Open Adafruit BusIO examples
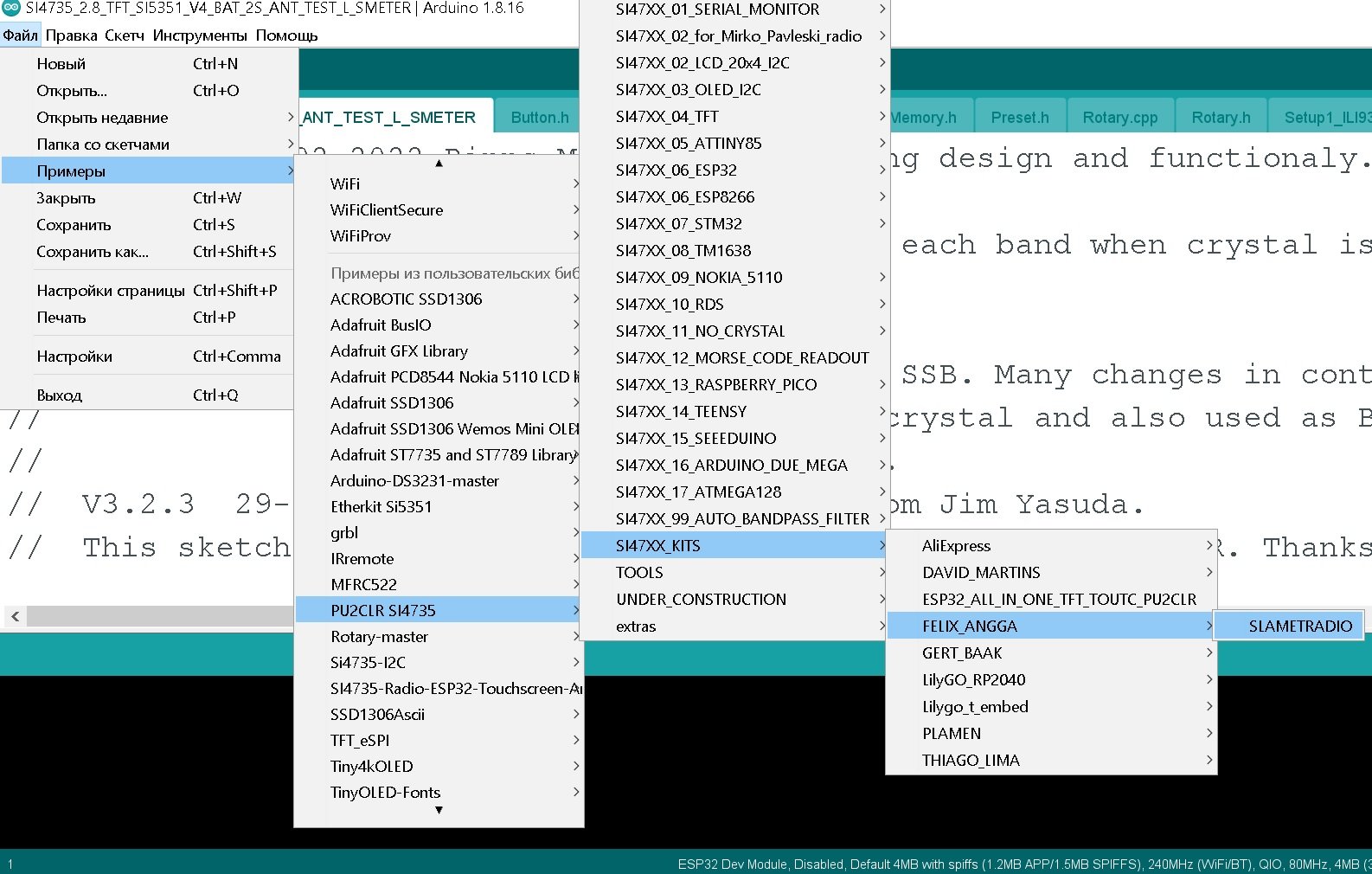This screenshot has width=1372, height=874. 439,325
